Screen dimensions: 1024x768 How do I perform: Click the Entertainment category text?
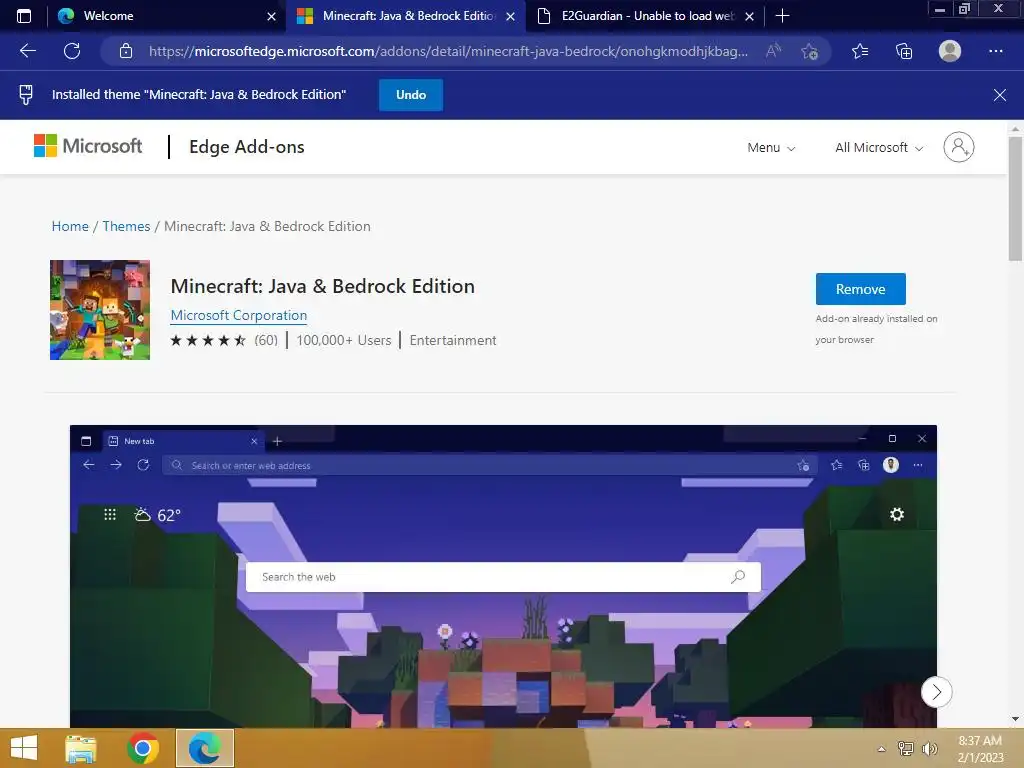pyautogui.click(x=453, y=340)
